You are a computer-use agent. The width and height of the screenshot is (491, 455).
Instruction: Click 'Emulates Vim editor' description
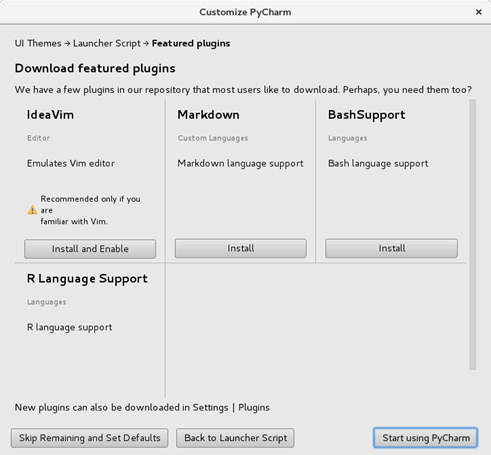[x=71, y=163]
